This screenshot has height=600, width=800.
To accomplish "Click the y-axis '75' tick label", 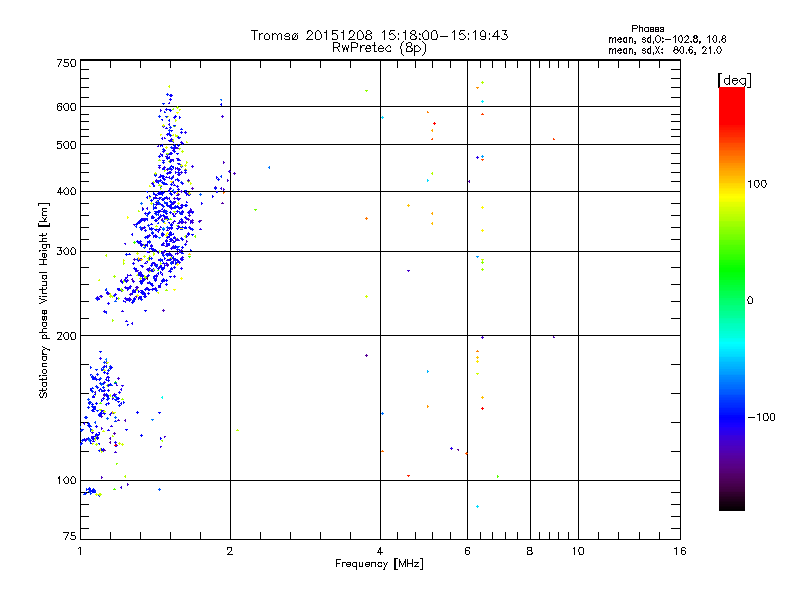I will [70, 536].
